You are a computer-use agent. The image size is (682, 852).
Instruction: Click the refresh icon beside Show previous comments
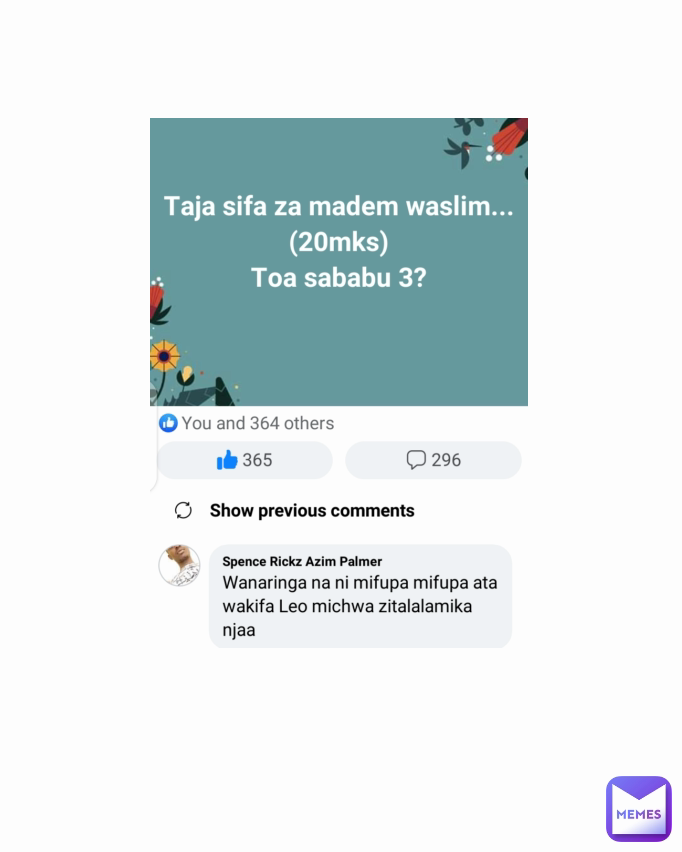point(183,510)
